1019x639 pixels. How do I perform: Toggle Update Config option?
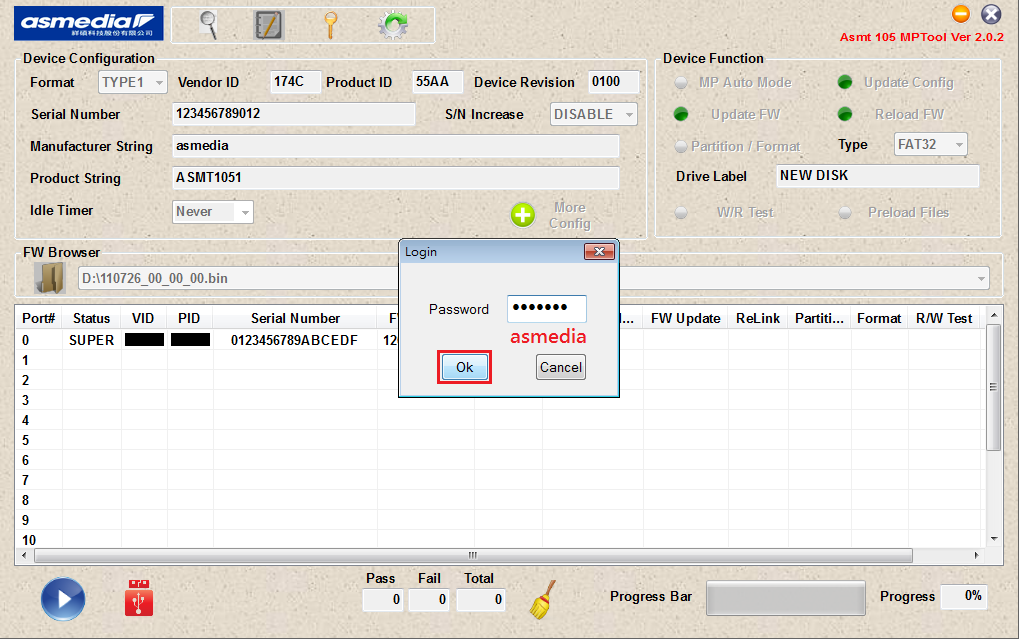(845, 83)
